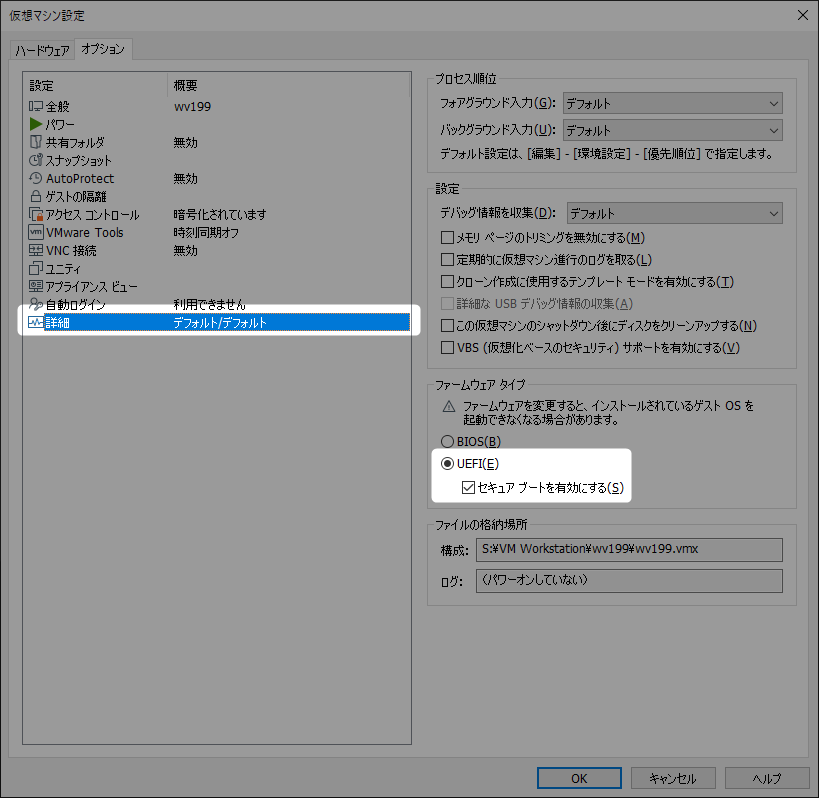
Task: Enable VBS サポートを有効にする checkbox
Action: 447,347
